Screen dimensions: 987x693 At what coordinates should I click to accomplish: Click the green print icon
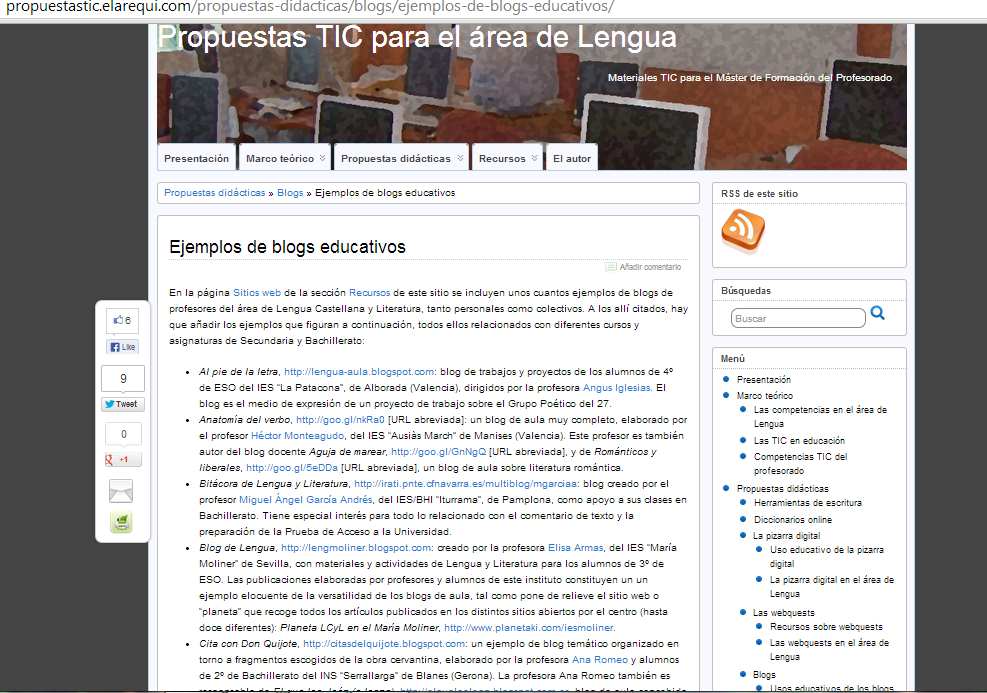click(x=121, y=522)
